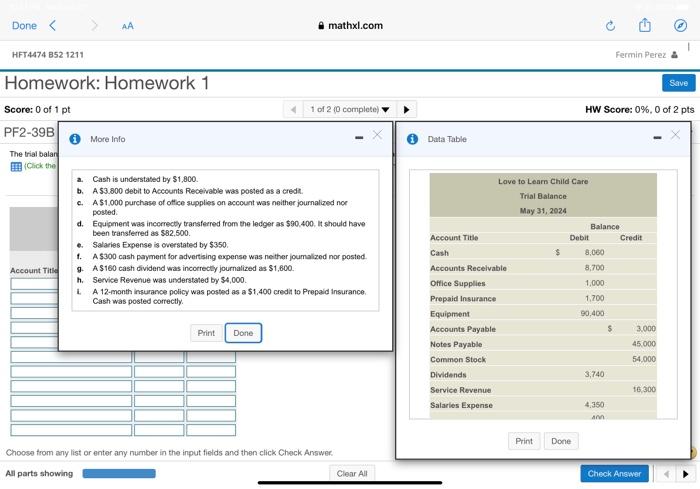
Task: Click Print in the Data Table dialog
Action: tap(524, 441)
